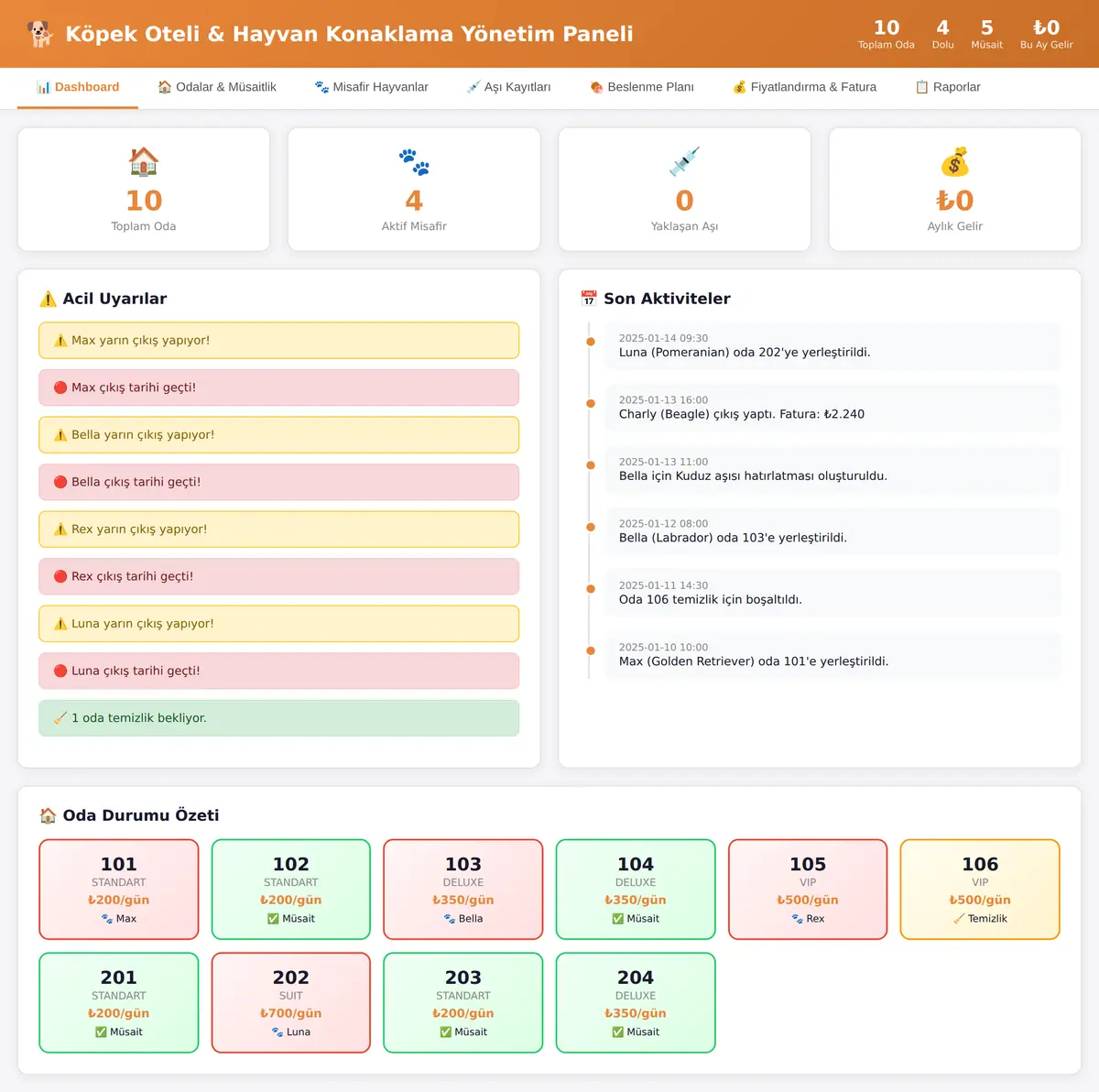Click ₺500/gün price in room 105

click(808, 900)
